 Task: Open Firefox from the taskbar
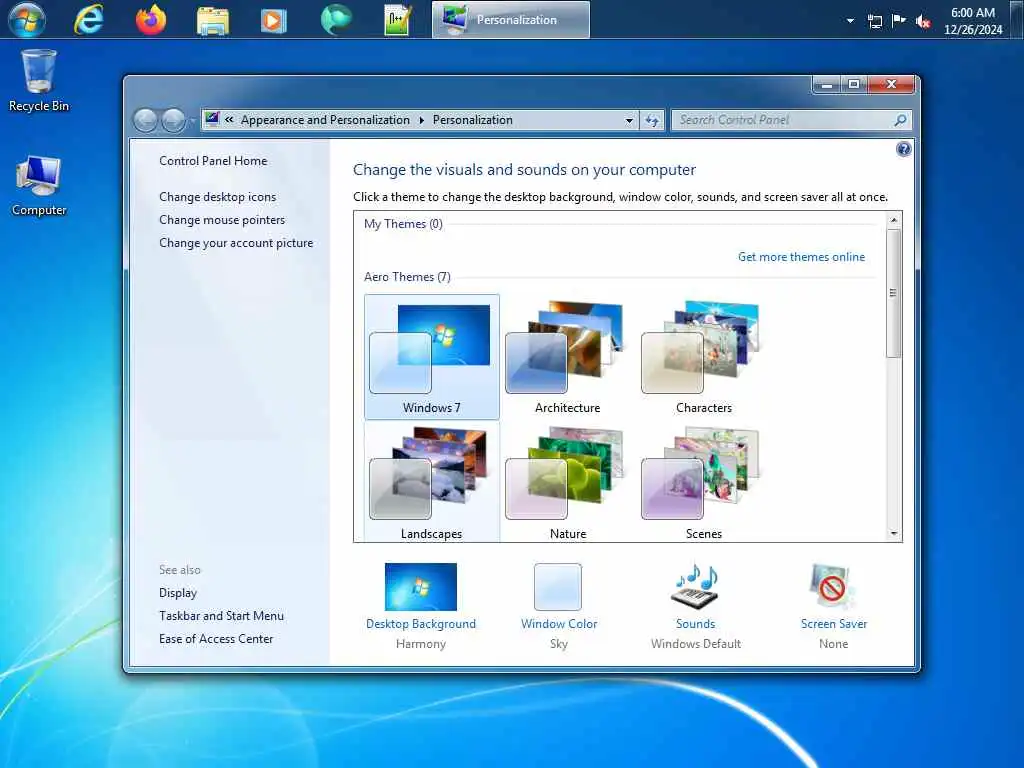click(151, 20)
